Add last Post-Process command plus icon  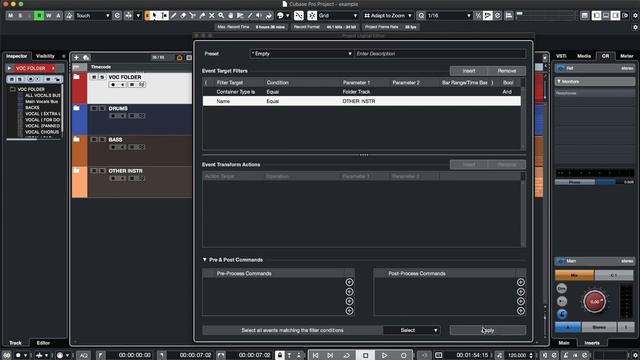pos(521,311)
